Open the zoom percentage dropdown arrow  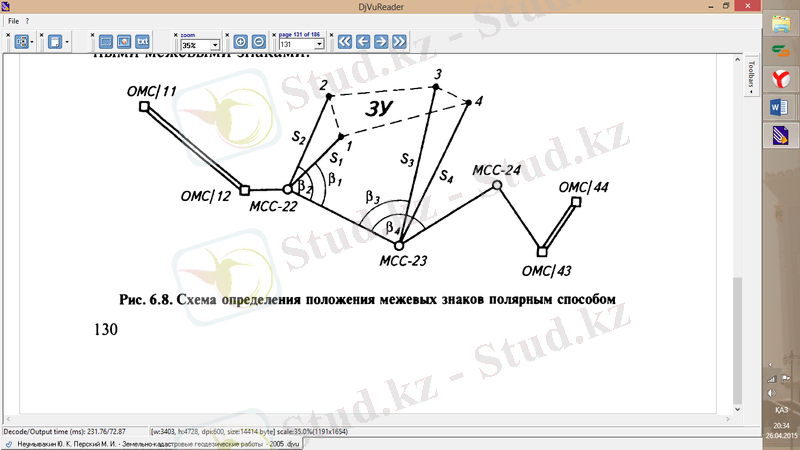(x=215, y=45)
